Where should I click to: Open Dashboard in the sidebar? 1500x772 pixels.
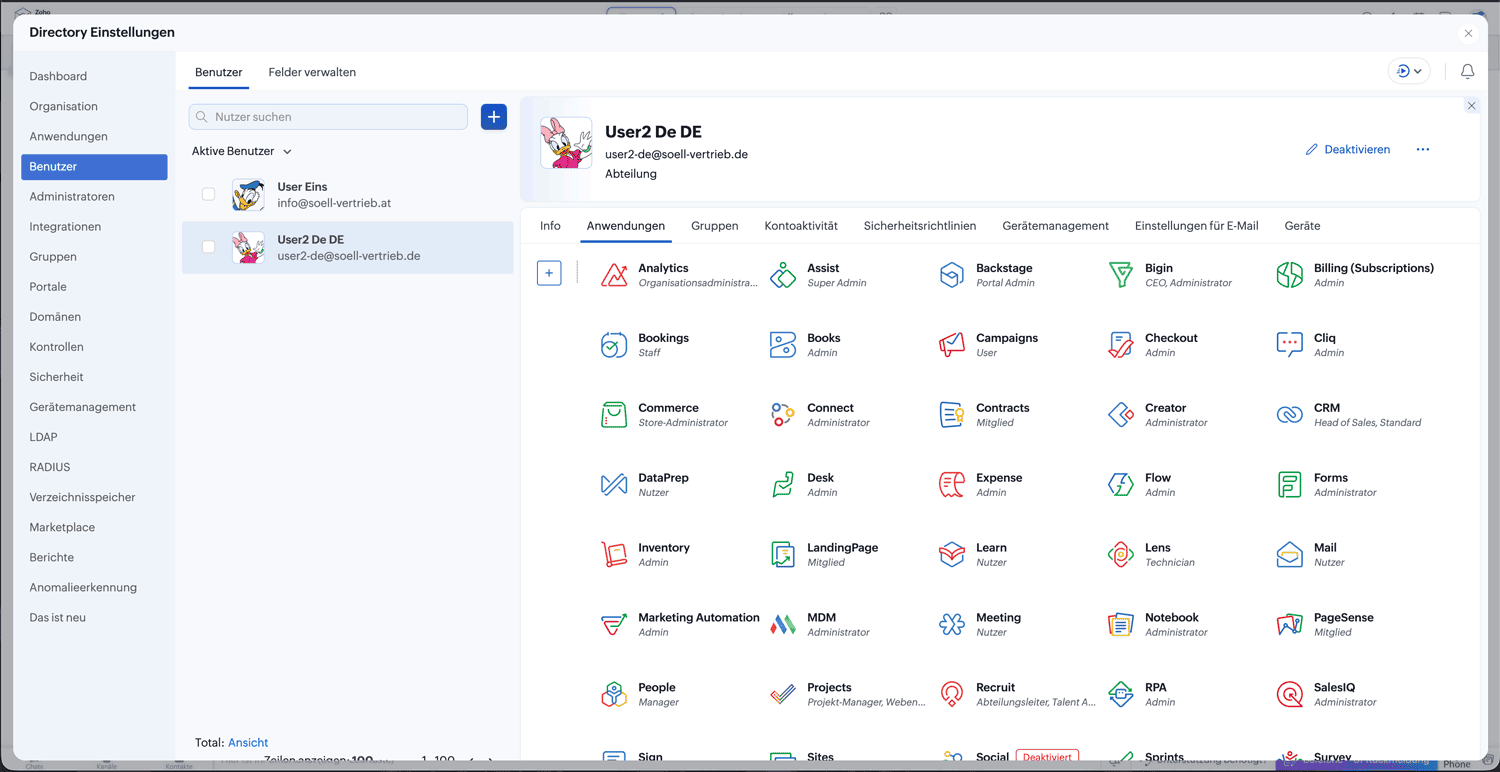click(x=94, y=76)
